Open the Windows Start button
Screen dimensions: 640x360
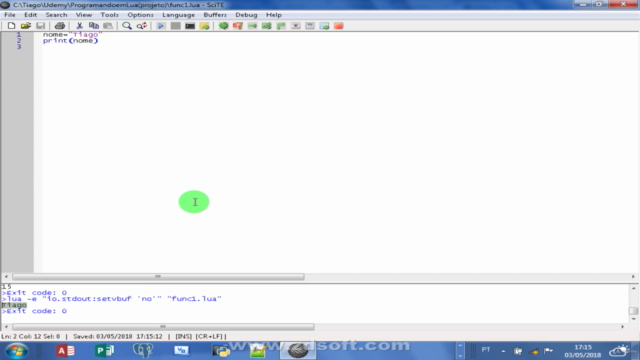17,351
